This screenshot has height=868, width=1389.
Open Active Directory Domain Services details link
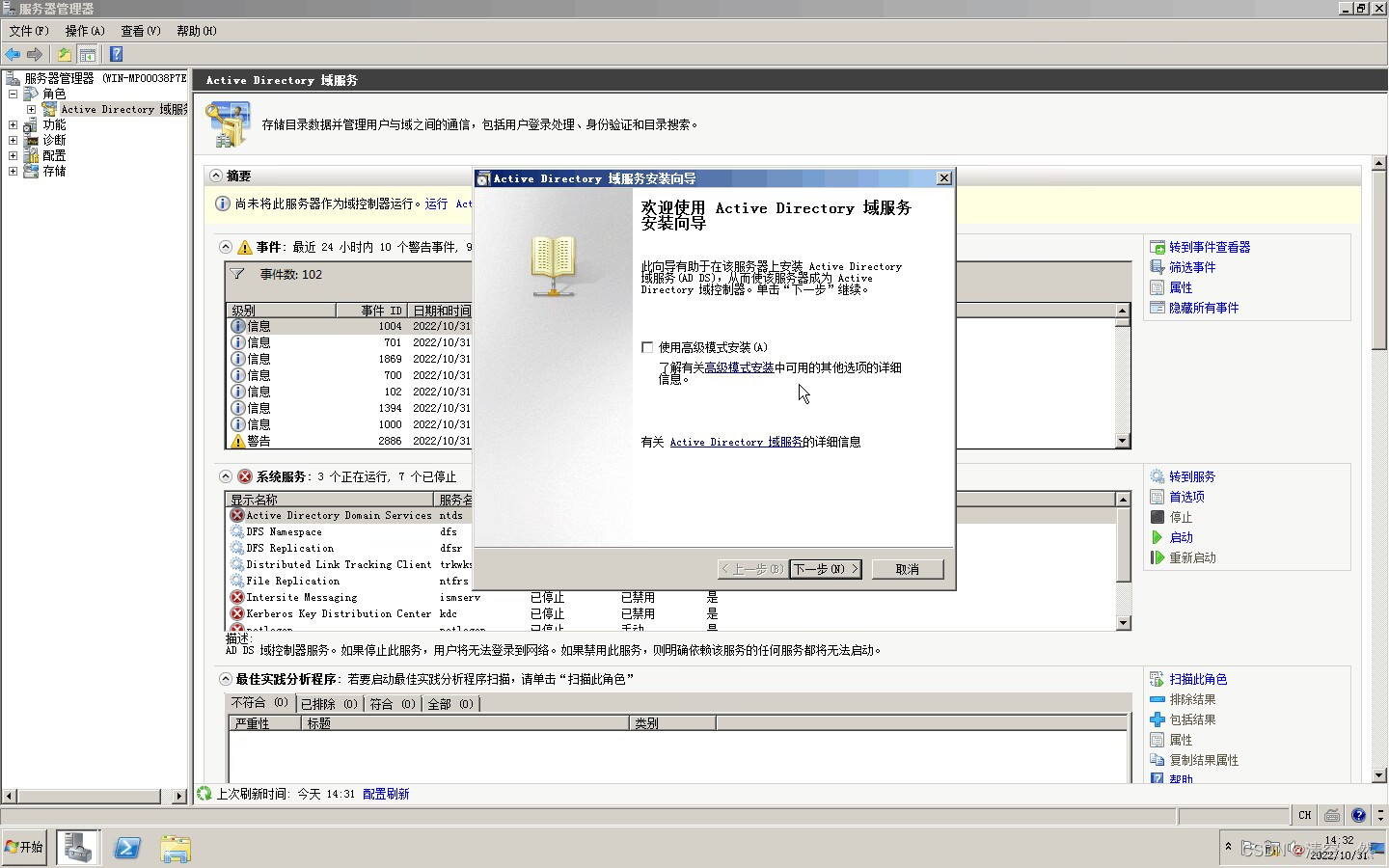pos(736,442)
